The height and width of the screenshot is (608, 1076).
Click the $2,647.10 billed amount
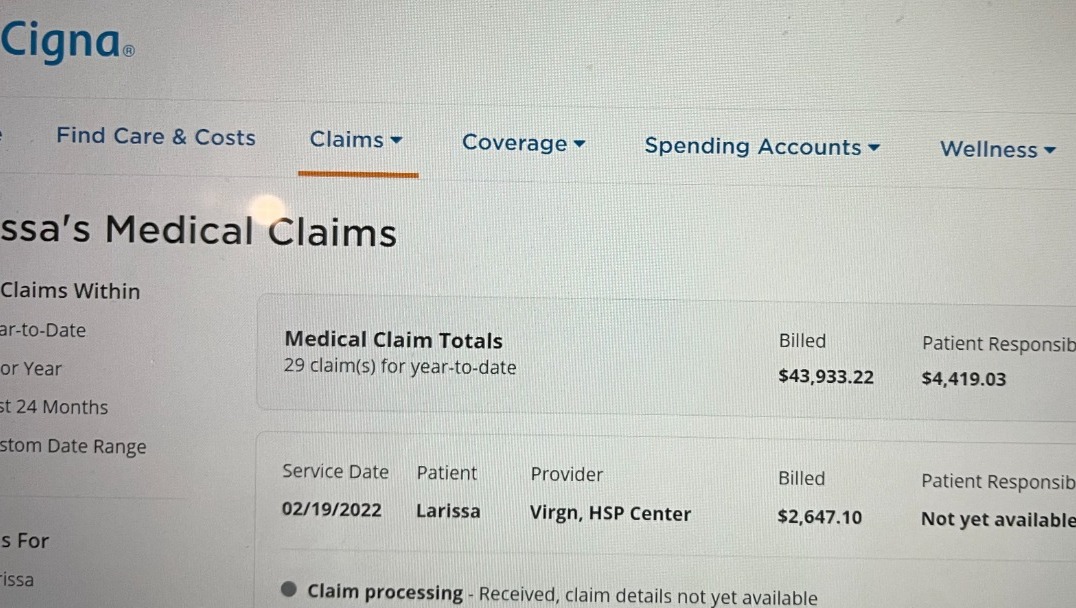point(819,517)
